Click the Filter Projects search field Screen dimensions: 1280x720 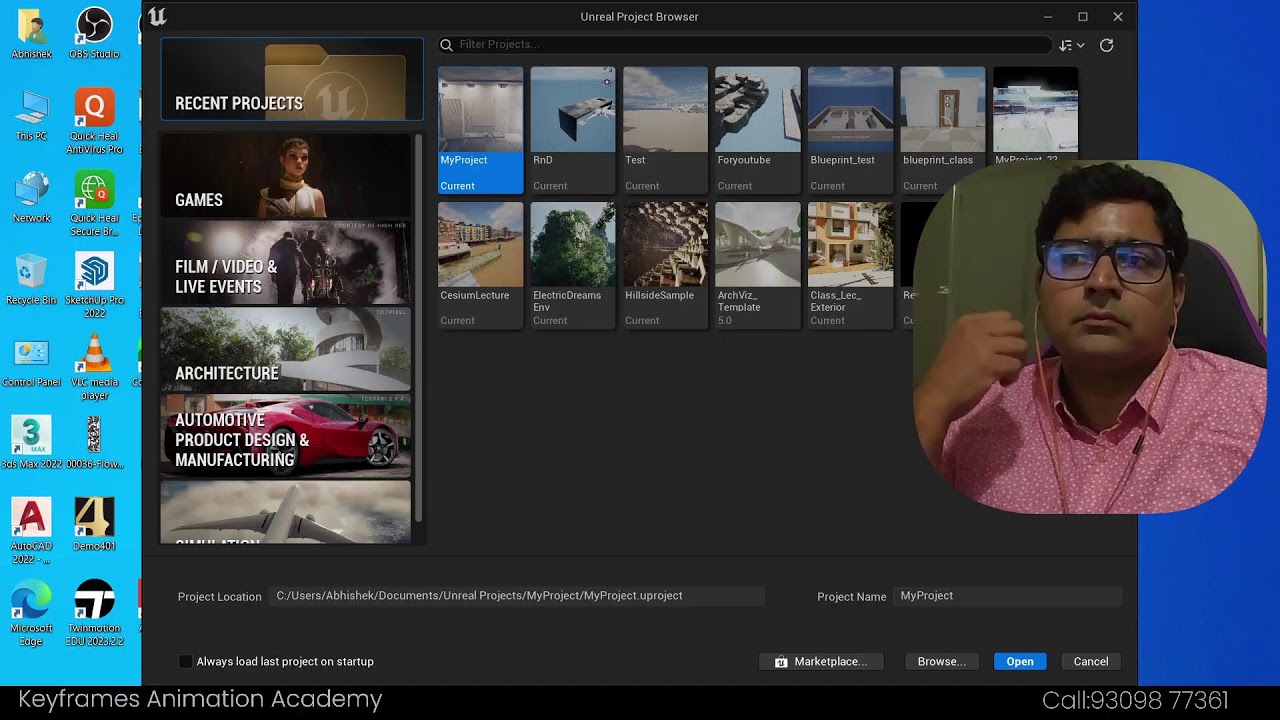745,45
